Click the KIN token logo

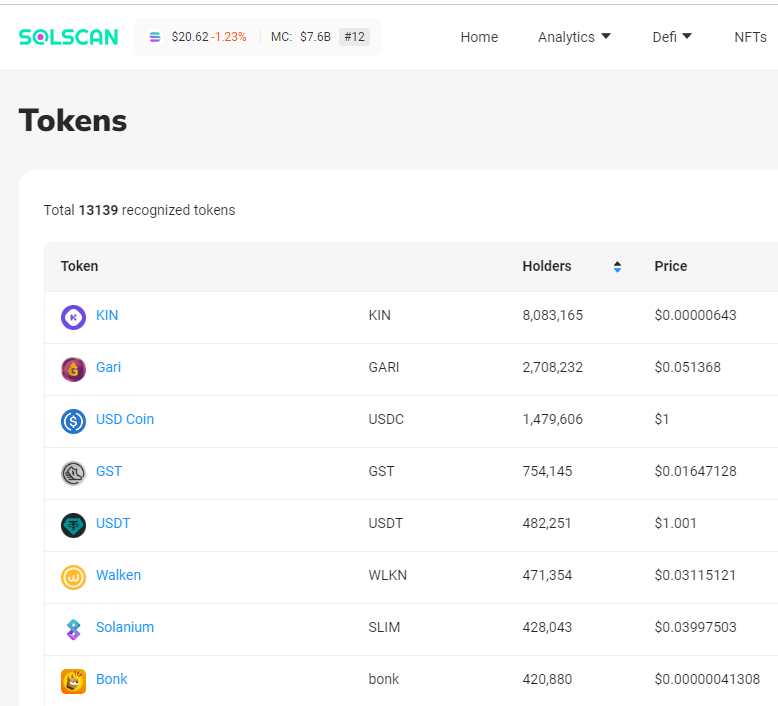pos(73,317)
